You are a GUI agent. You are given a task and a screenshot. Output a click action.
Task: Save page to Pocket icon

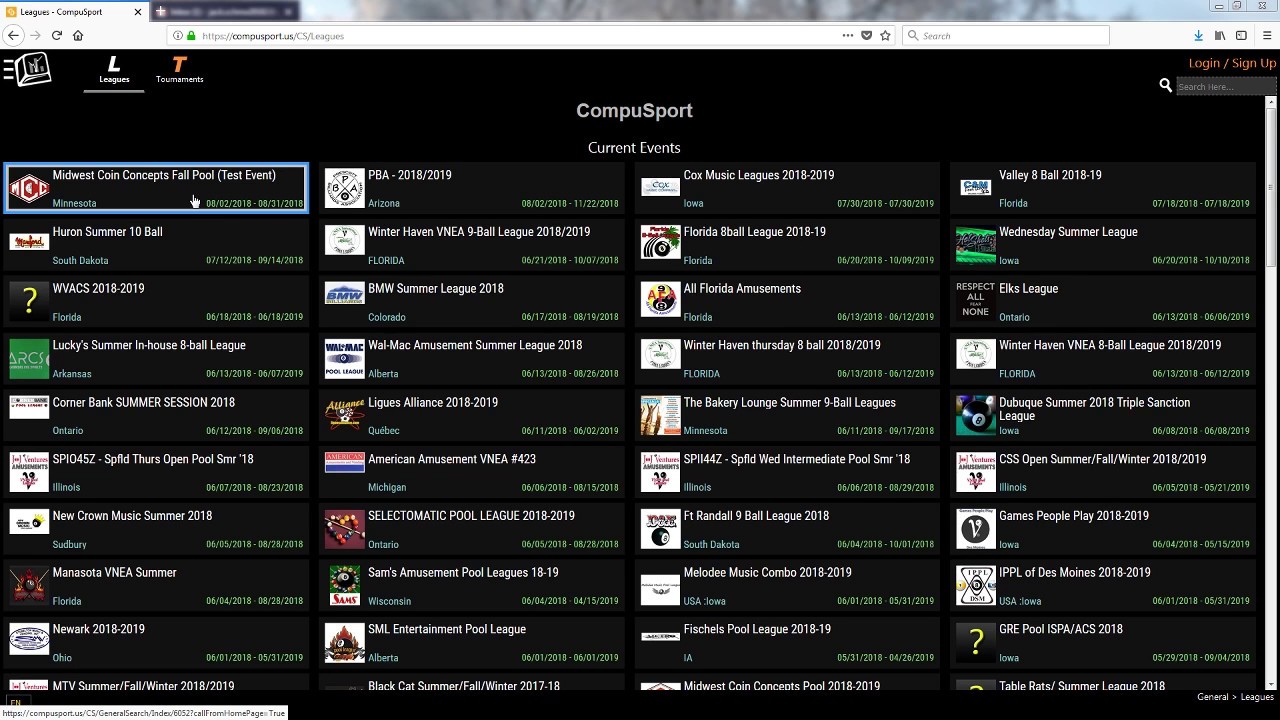867,35
